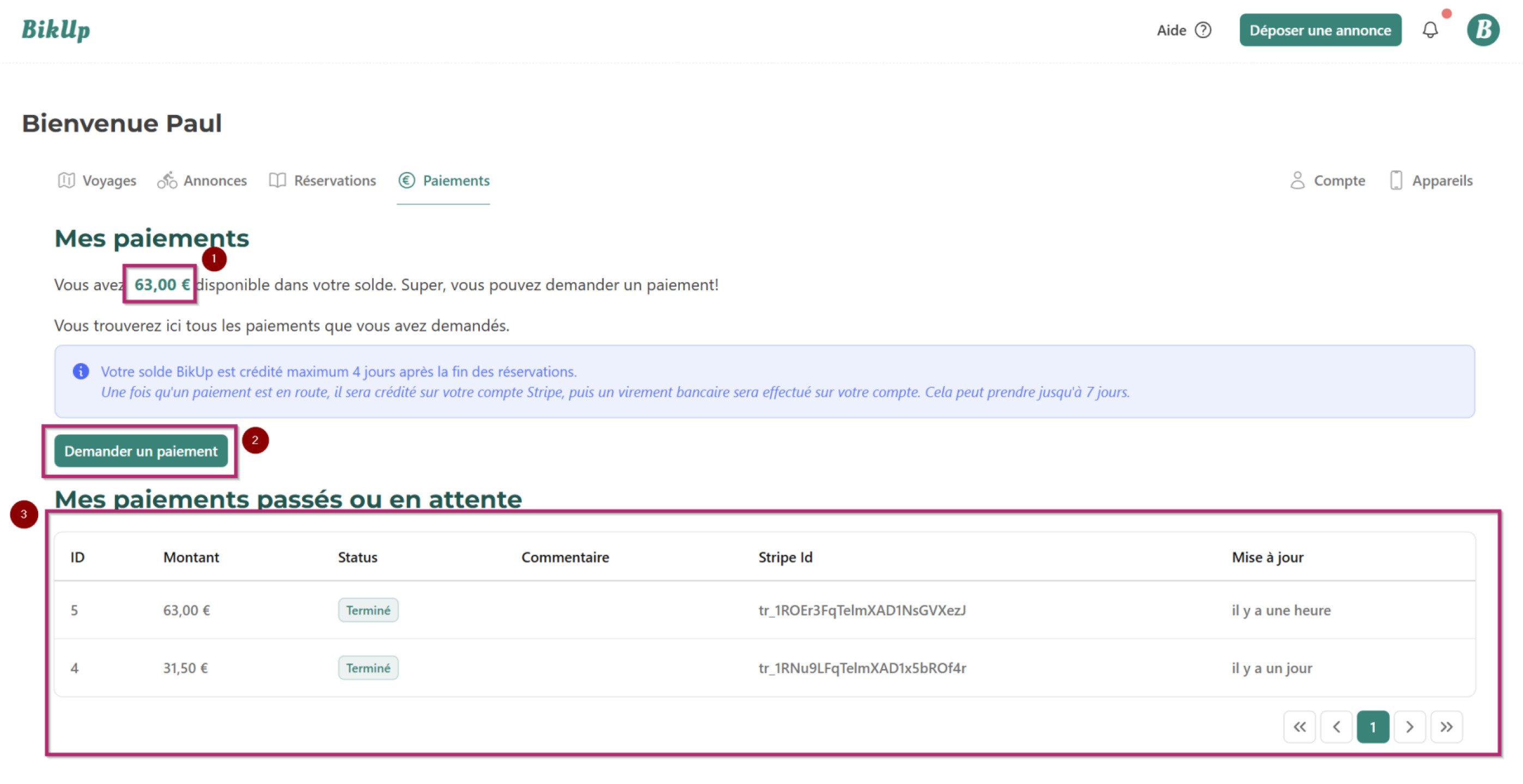This screenshot has width=1523, height=784.
Task: Click the BikUp logo
Action: coord(56,29)
